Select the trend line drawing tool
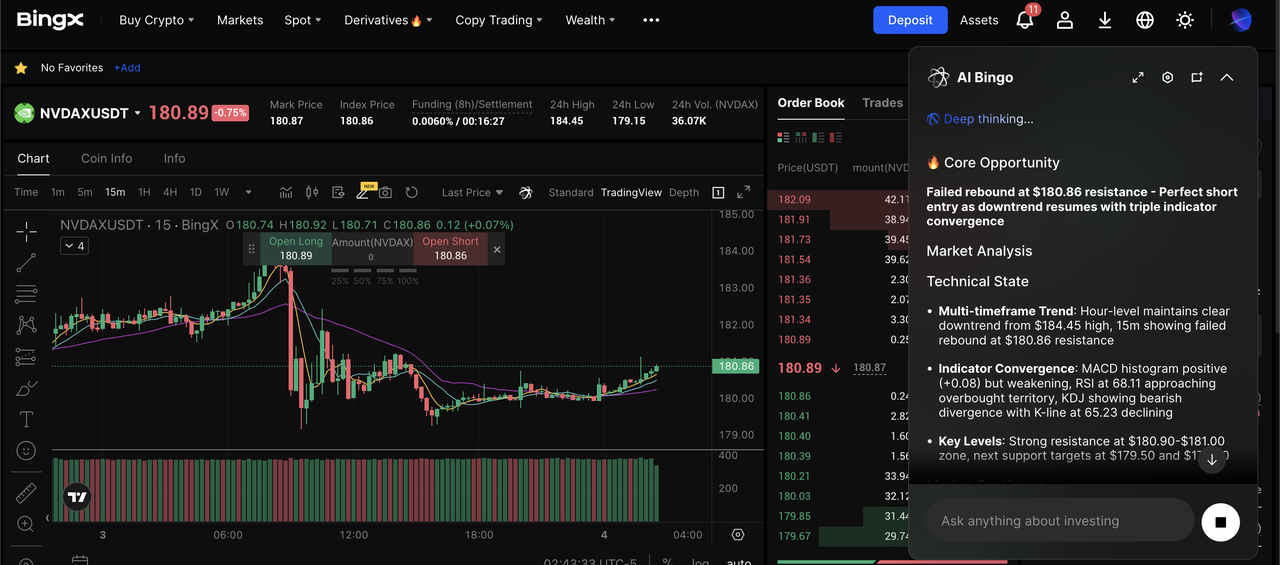This screenshot has width=1280, height=565. [26, 263]
